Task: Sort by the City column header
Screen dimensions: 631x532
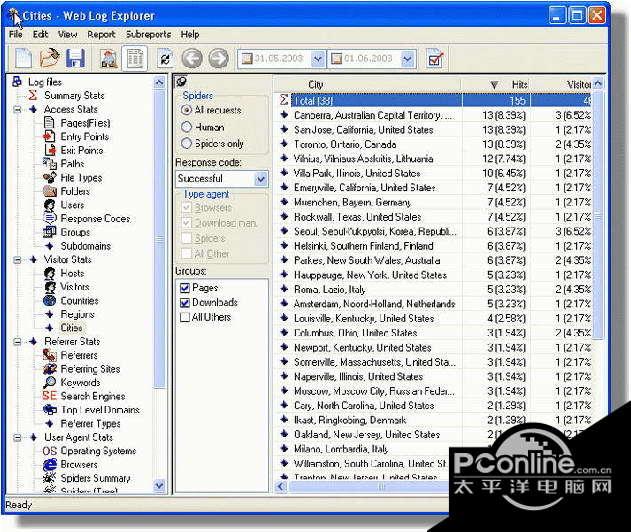Action: [367, 85]
